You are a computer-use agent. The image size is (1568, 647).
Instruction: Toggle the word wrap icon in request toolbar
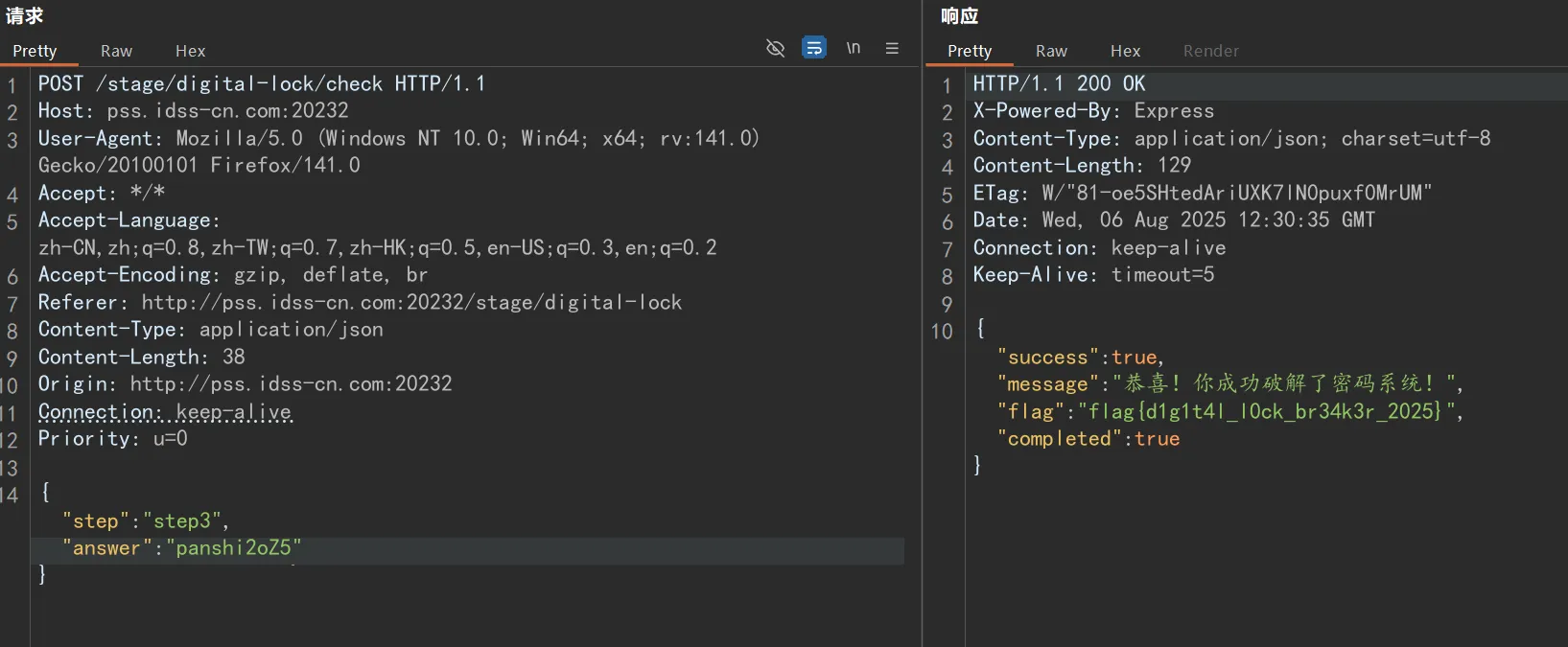click(x=814, y=48)
